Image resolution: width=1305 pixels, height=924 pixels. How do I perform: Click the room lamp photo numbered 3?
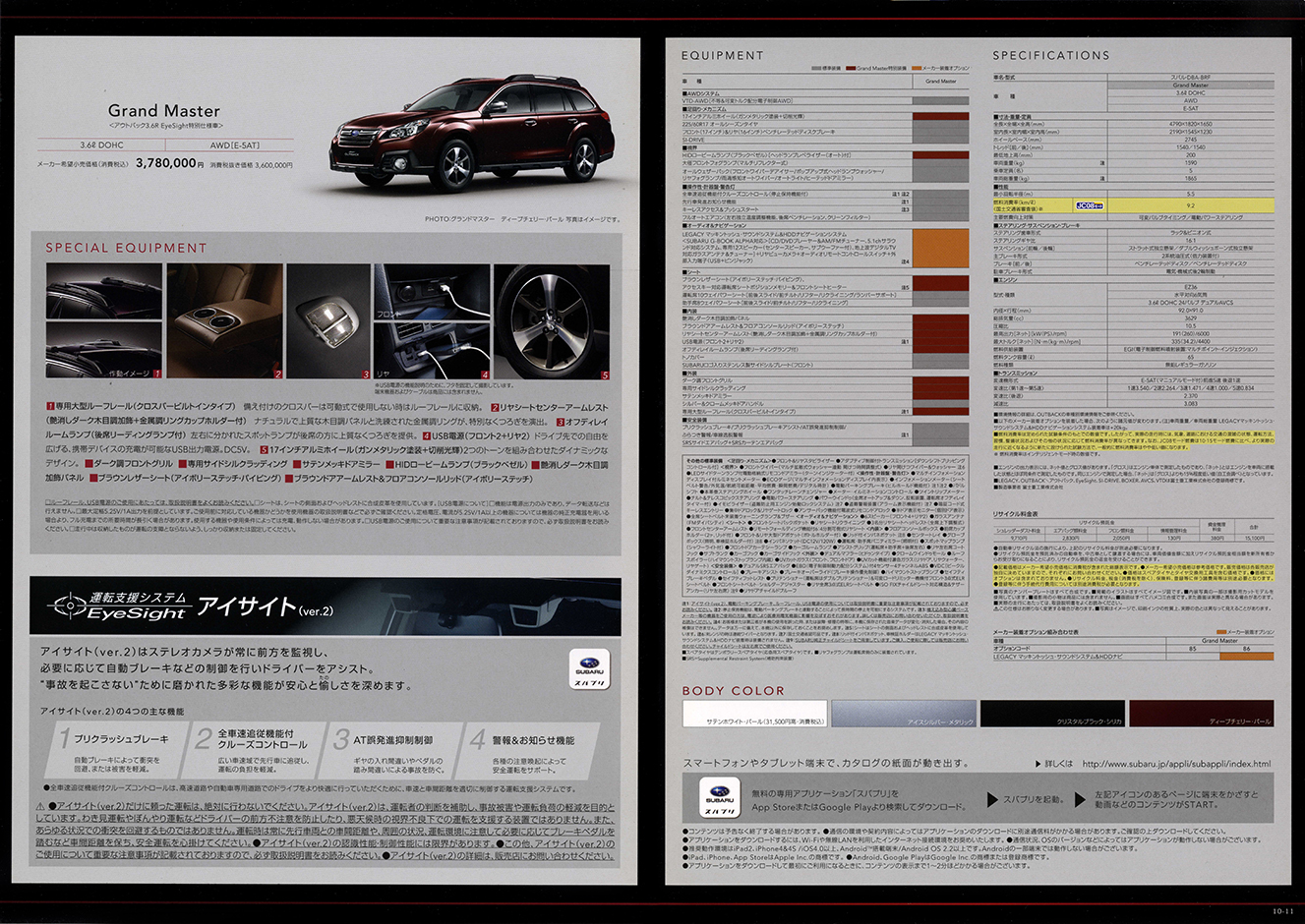tap(329, 321)
